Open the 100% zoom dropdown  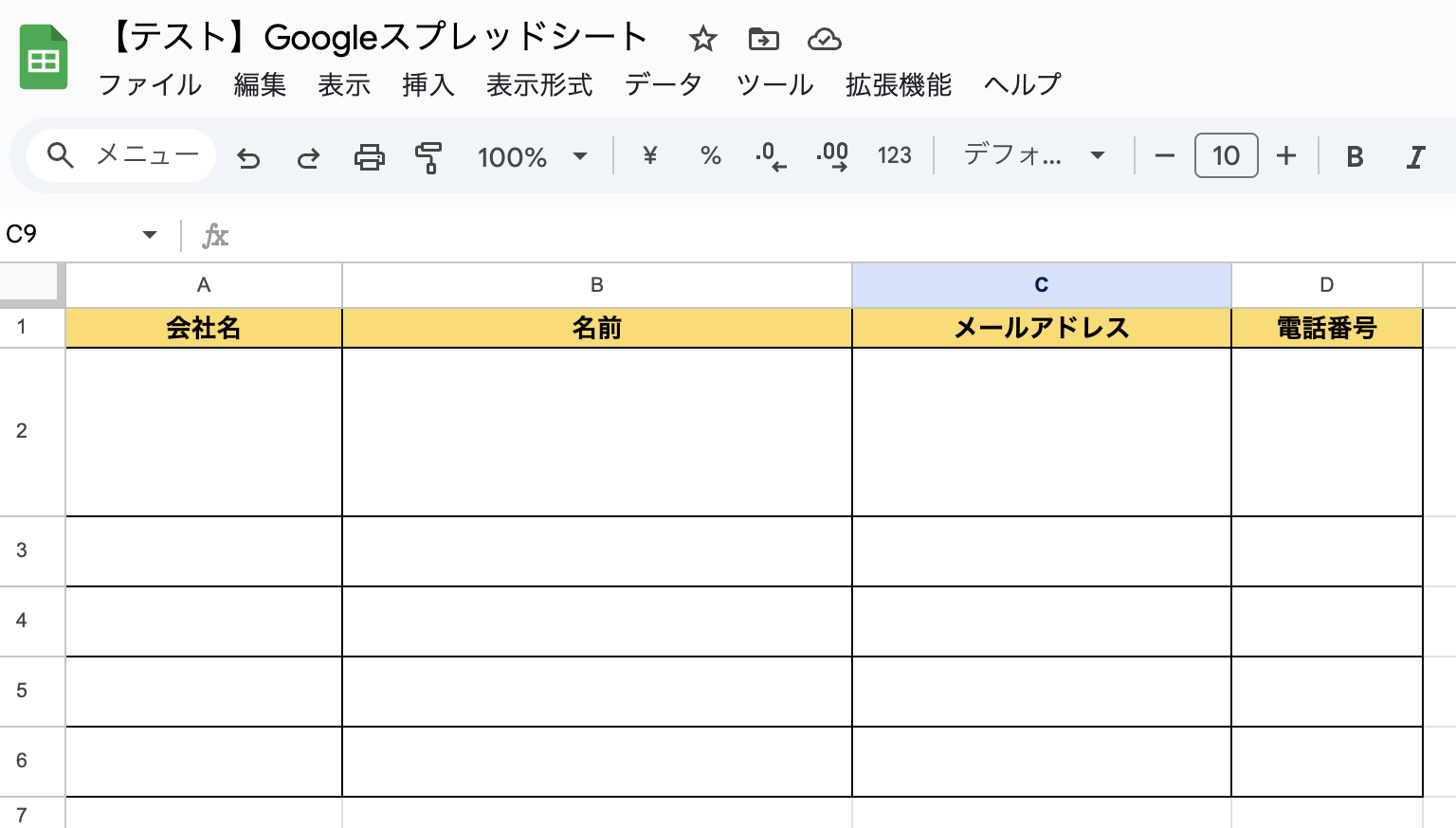click(533, 156)
